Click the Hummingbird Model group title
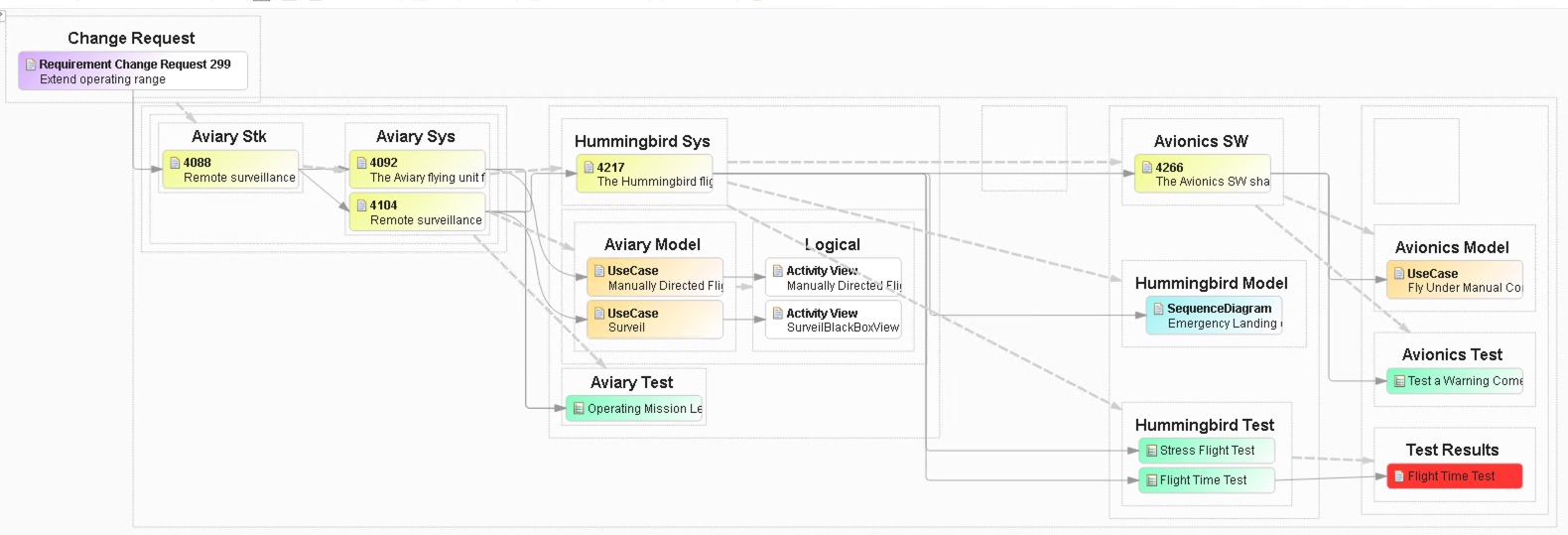Screen dimensions: 1568x535 tap(1211, 283)
